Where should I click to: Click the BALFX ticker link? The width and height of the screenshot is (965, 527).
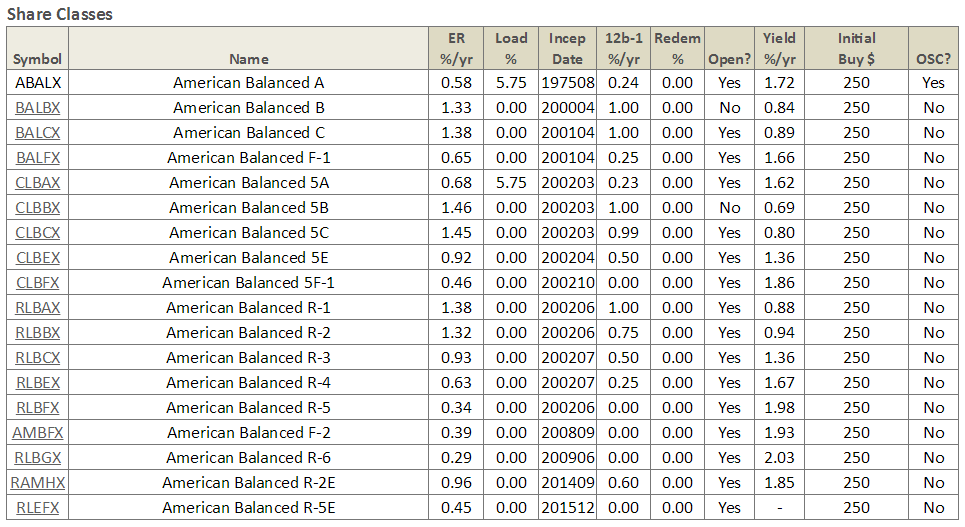[38, 158]
